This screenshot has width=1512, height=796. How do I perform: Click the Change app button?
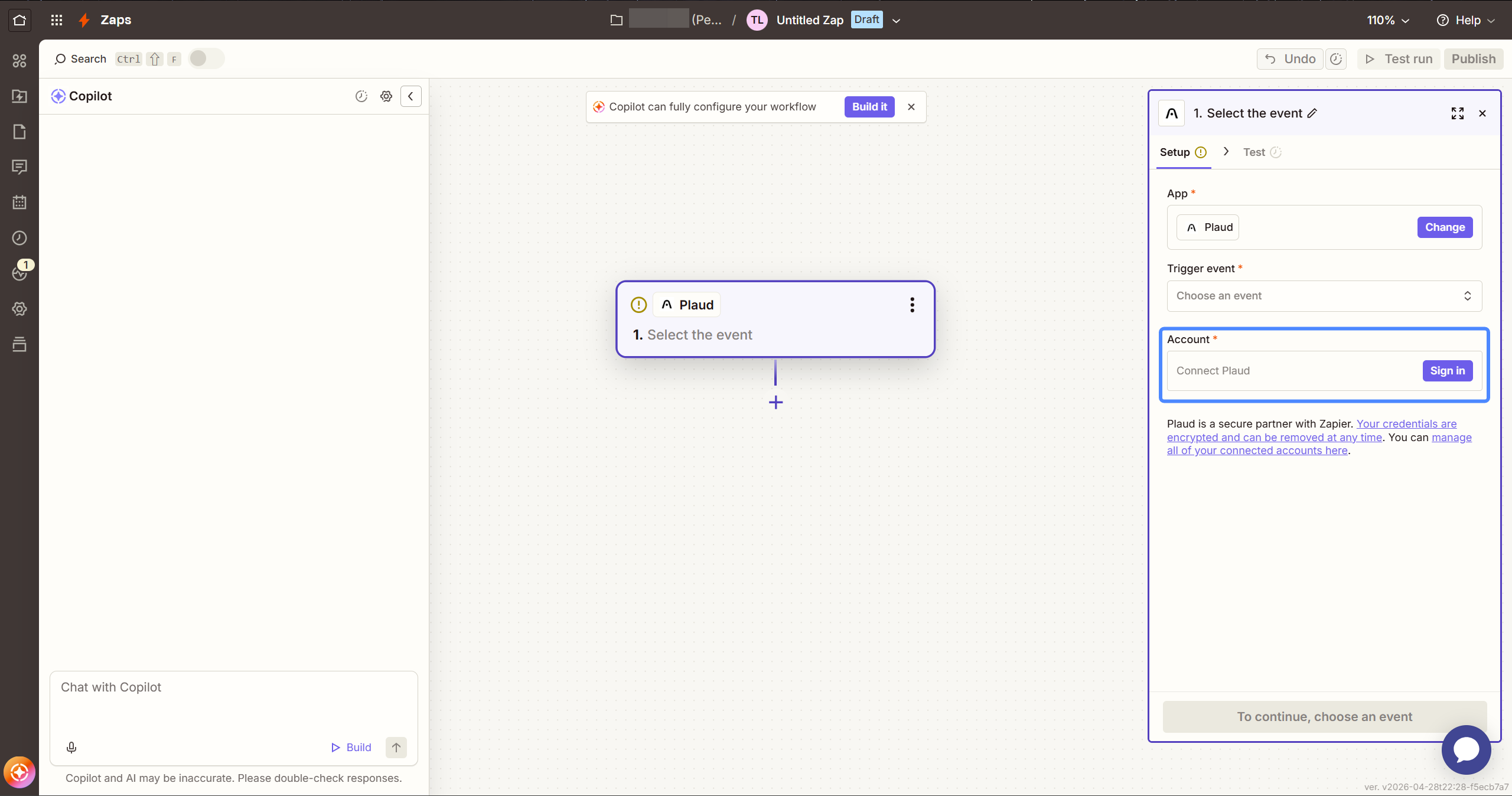point(1445,227)
